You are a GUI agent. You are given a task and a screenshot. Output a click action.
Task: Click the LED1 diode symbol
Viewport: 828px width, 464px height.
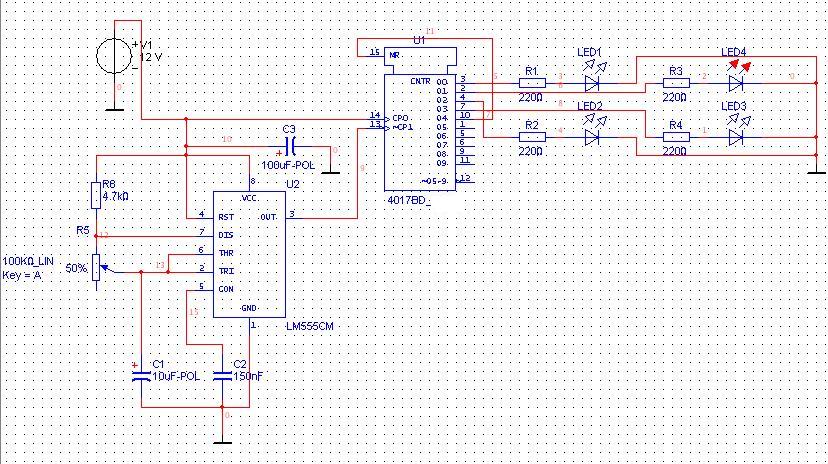591,84
